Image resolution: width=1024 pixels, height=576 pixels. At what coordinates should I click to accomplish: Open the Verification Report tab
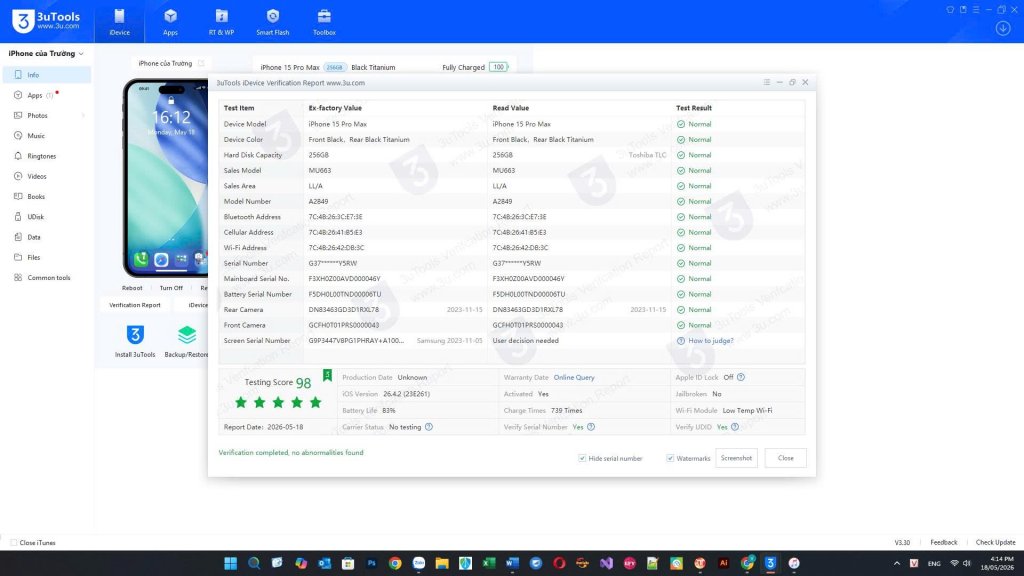135,305
